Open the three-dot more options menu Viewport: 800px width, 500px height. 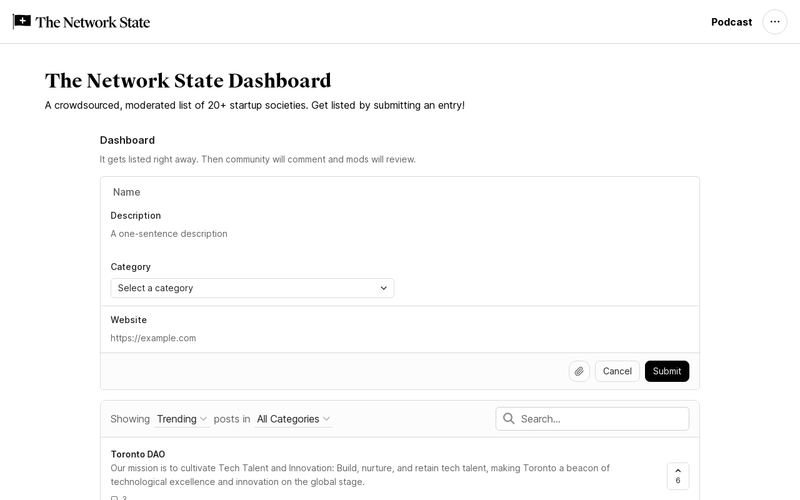click(x=774, y=22)
